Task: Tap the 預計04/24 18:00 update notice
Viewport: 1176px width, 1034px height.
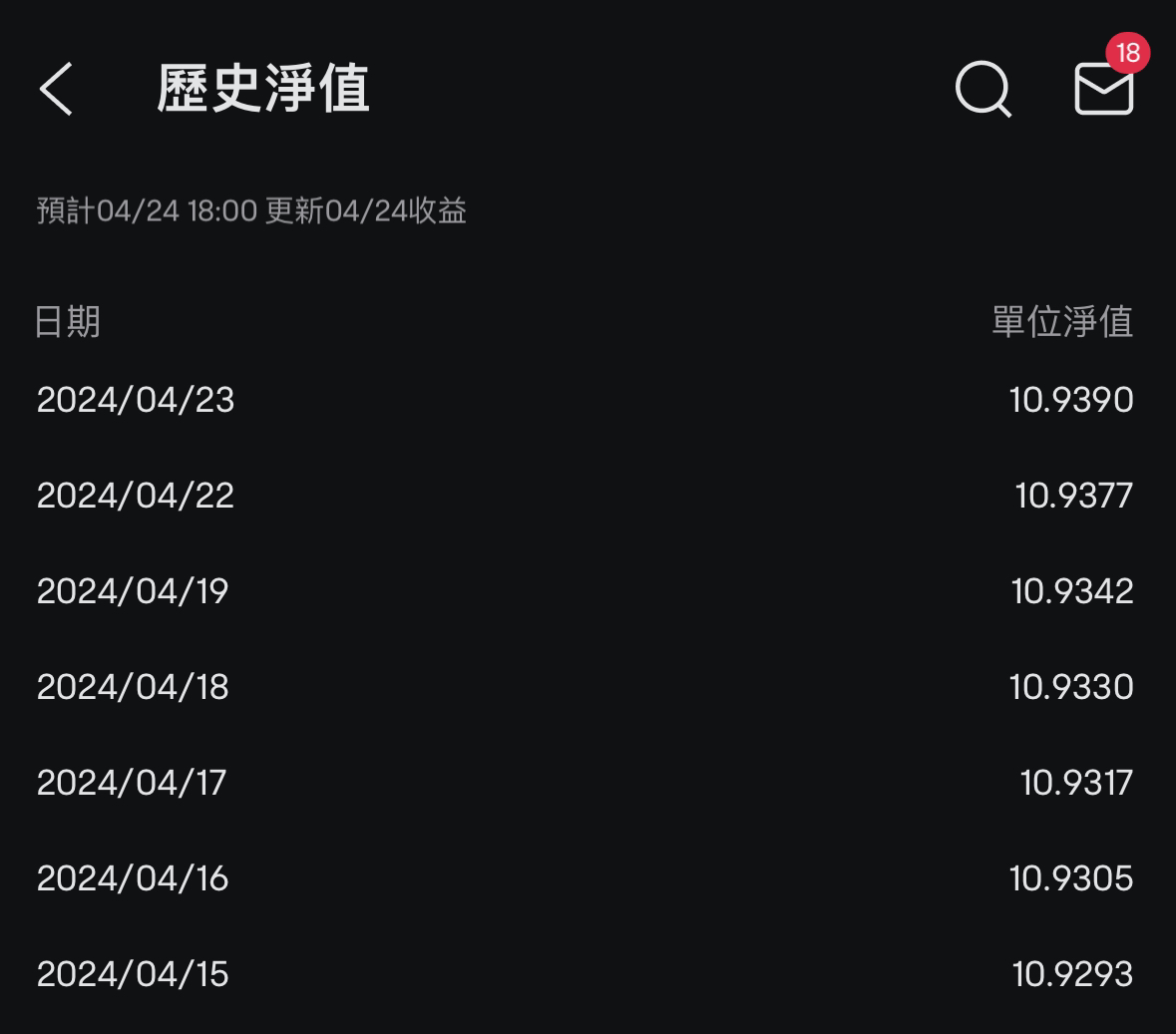Action: click(x=251, y=210)
